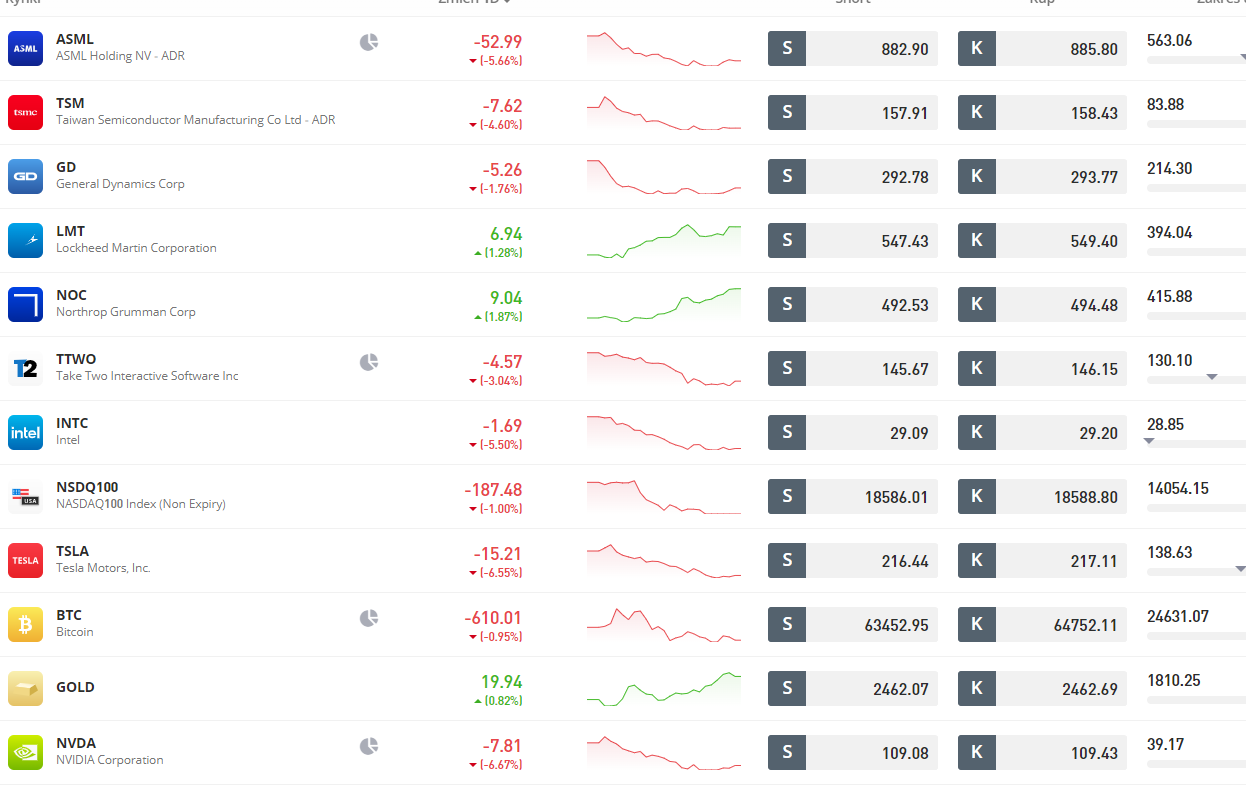Click the pie chart icon beside ASML
This screenshot has height=788, width=1246.
pos(369,42)
